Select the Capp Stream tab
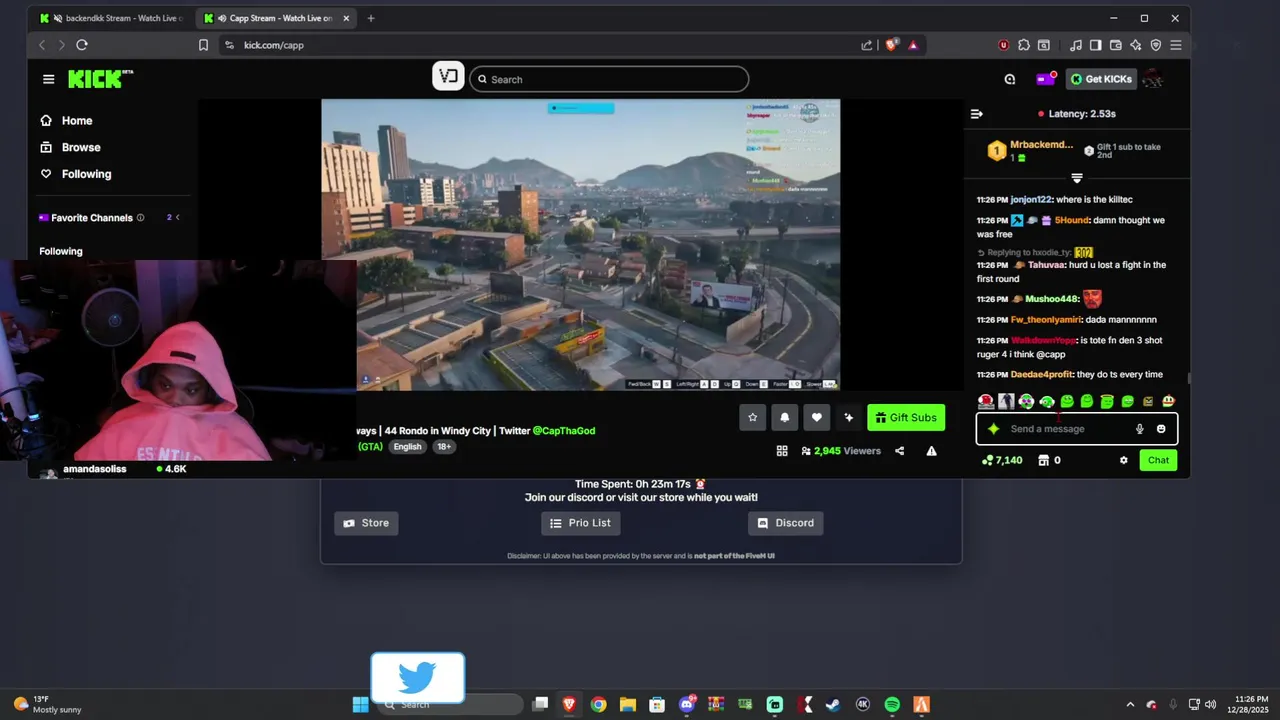Viewport: 1280px width, 720px height. [x=276, y=18]
